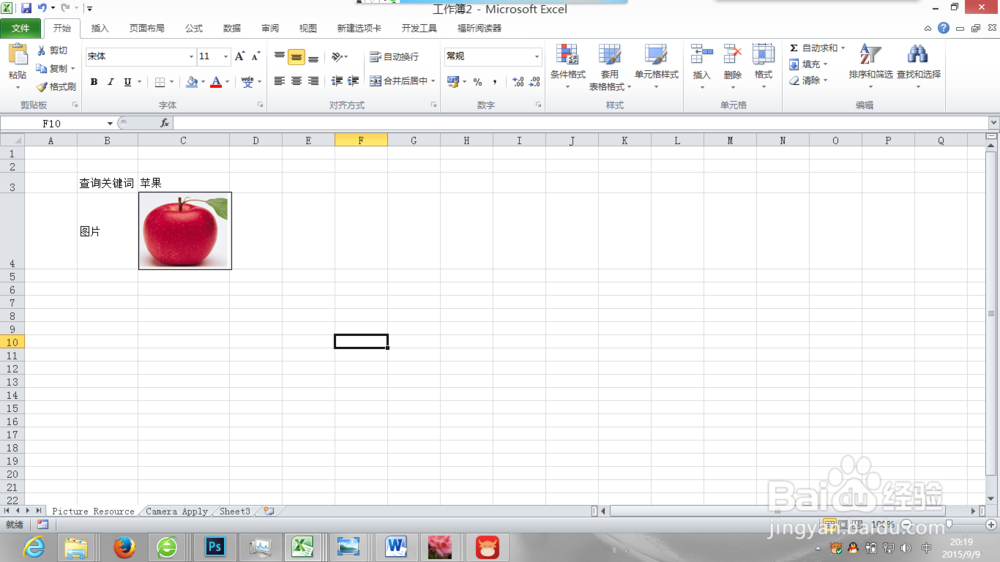Toggle top vertical alignment
The height and width of the screenshot is (562, 1000).
[279, 56]
